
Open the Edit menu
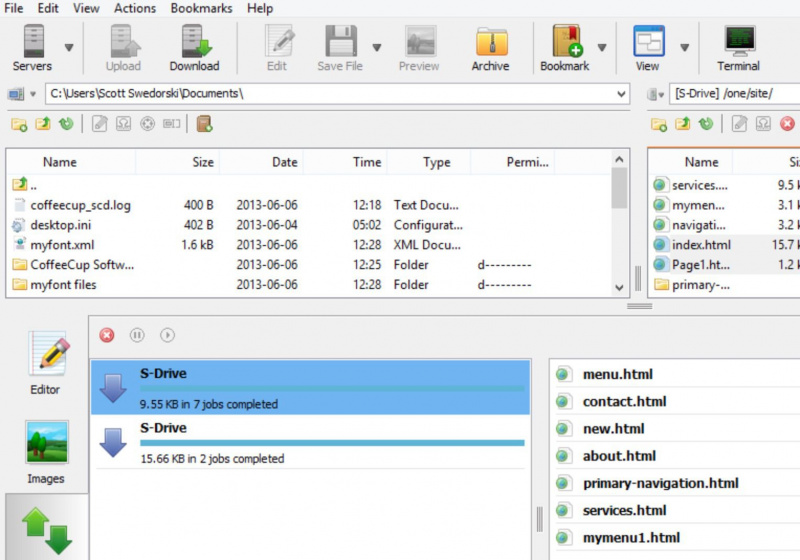(48, 8)
